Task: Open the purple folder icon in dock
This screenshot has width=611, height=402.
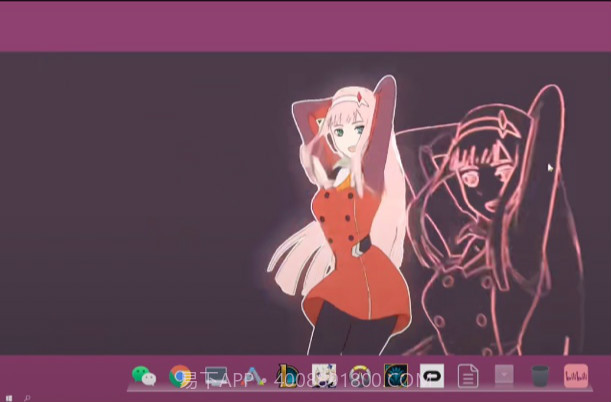Action: [x=504, y=377]
